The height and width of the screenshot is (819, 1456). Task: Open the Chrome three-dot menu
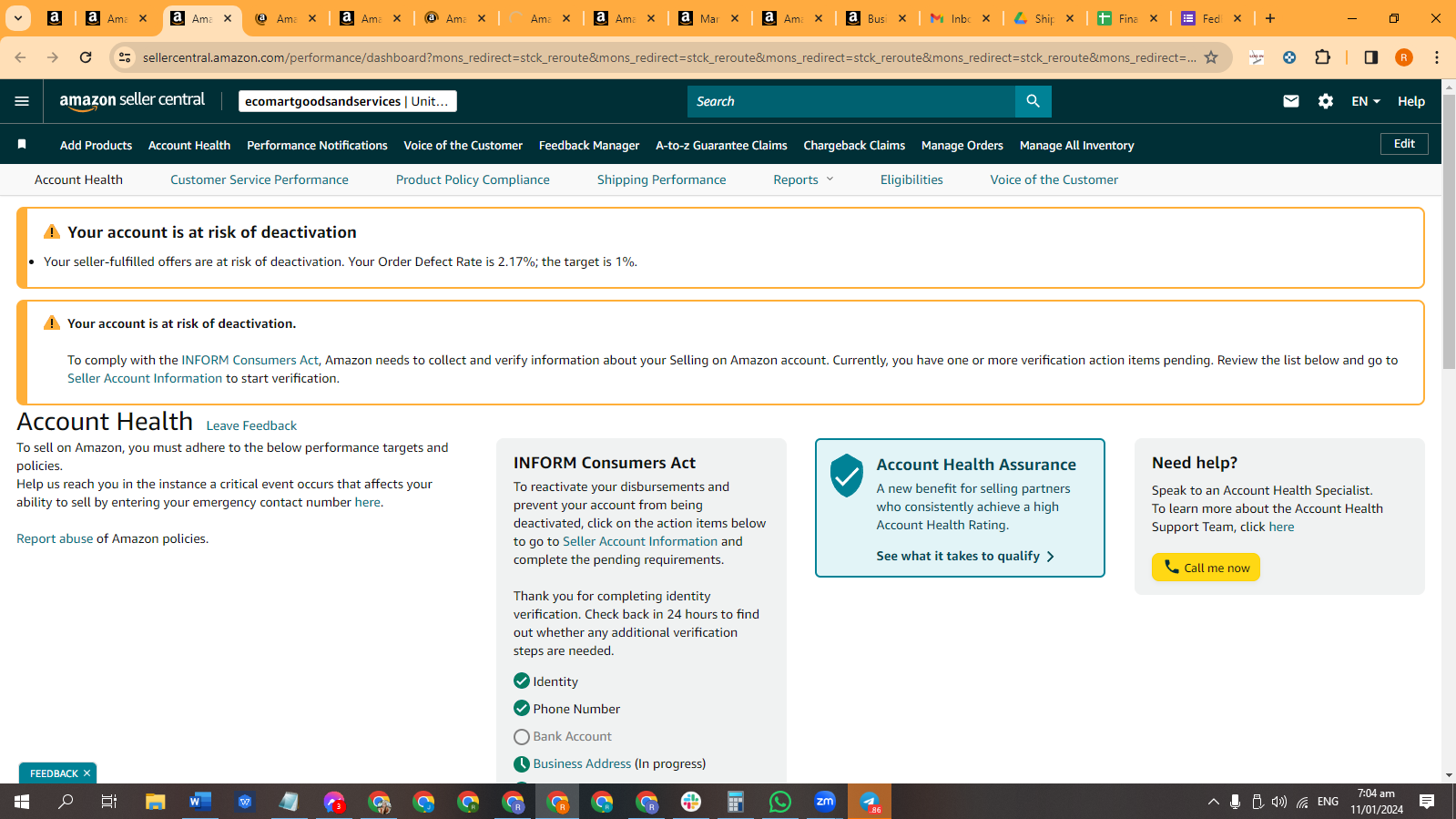pos(1437,57)
